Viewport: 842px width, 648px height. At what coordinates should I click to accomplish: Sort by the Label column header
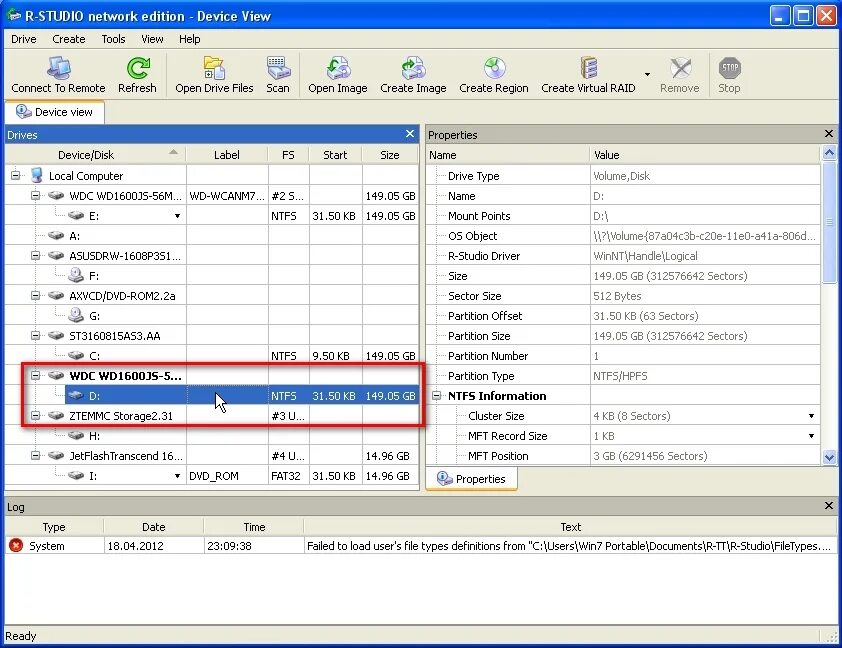tap(227, 155)
